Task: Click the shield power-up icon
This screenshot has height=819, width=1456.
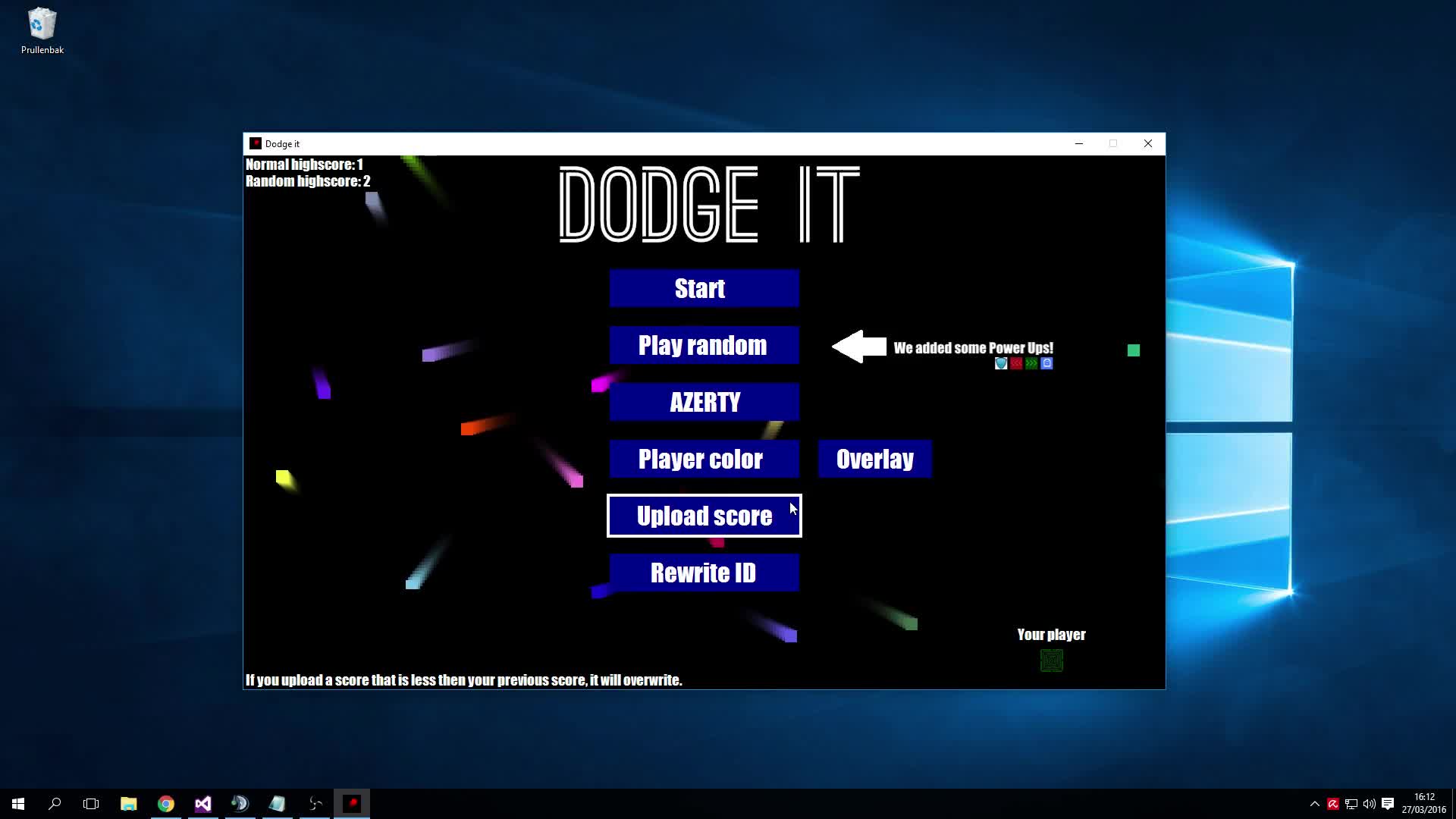Action: pos(1001,363)
